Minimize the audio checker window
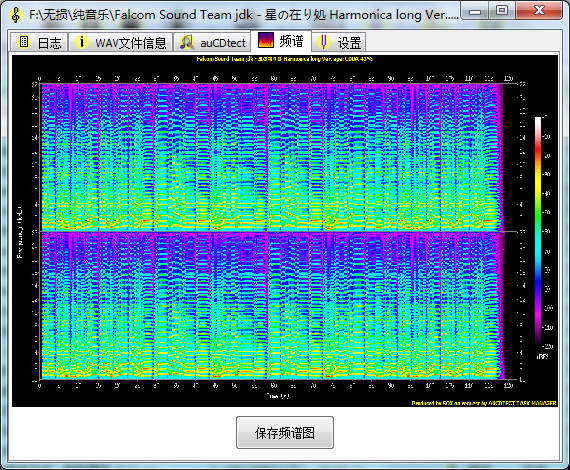 tap(475, 11)
